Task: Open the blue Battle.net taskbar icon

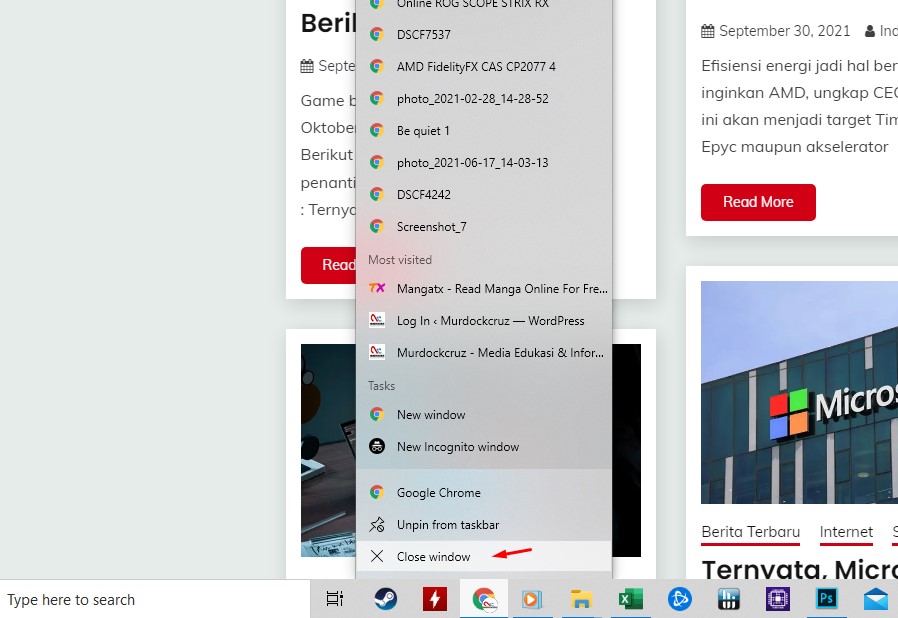Action: [680, 599]
